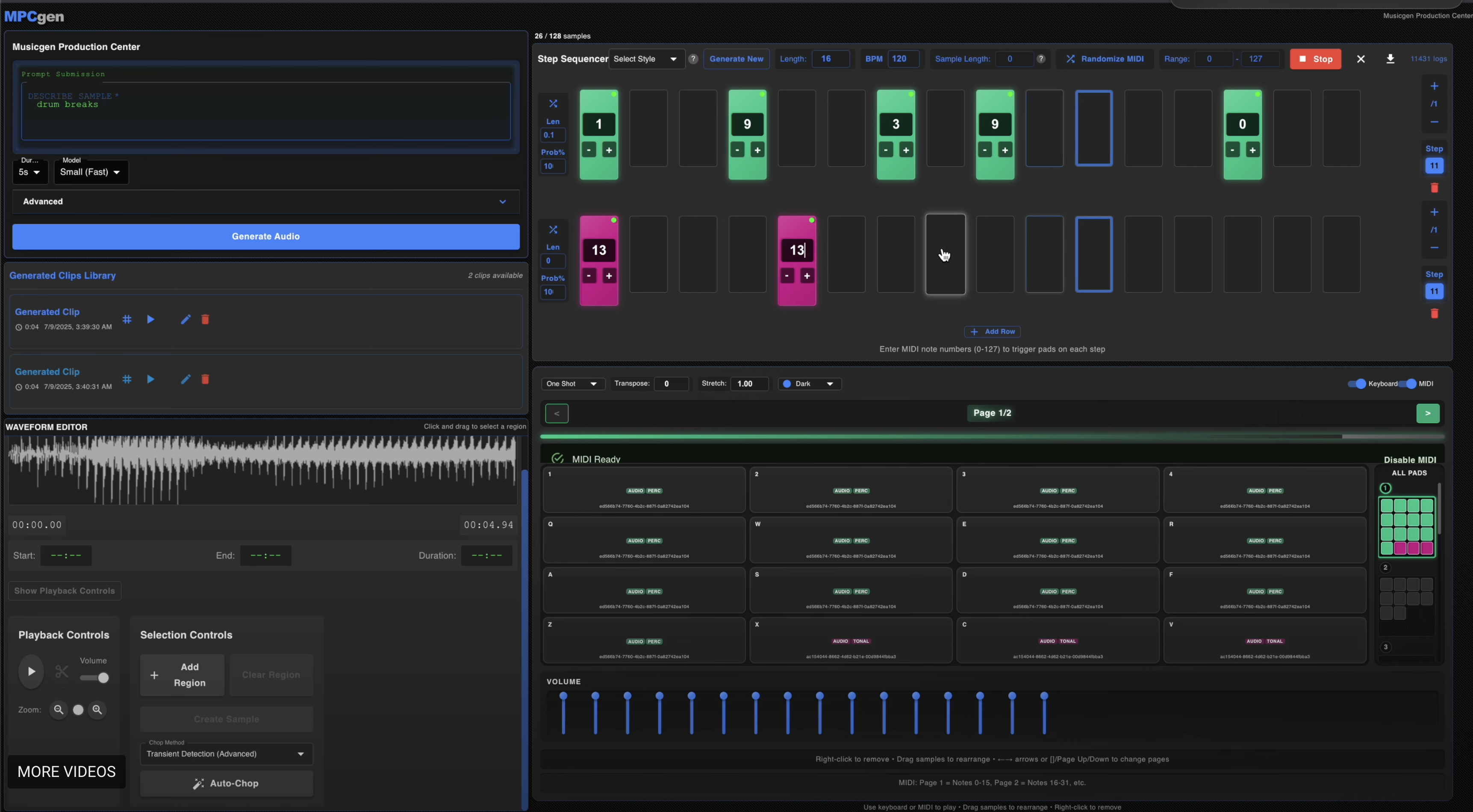Delete the clip generated at 3:39:30 AM
1473x812 pixels.
point(205,319)
